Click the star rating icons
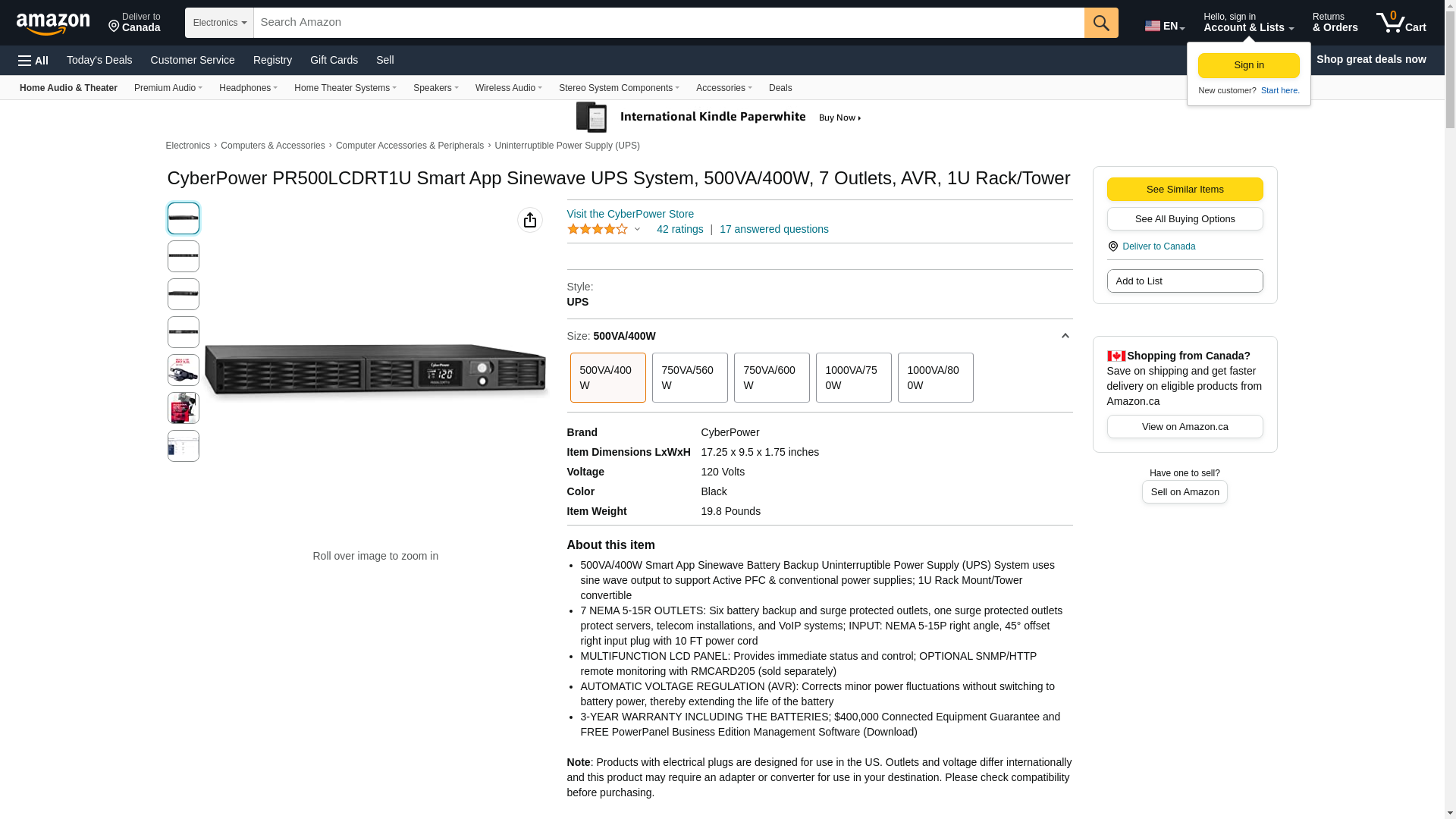The height and width of the screenshot is (819, 1456). coord(598,229)
